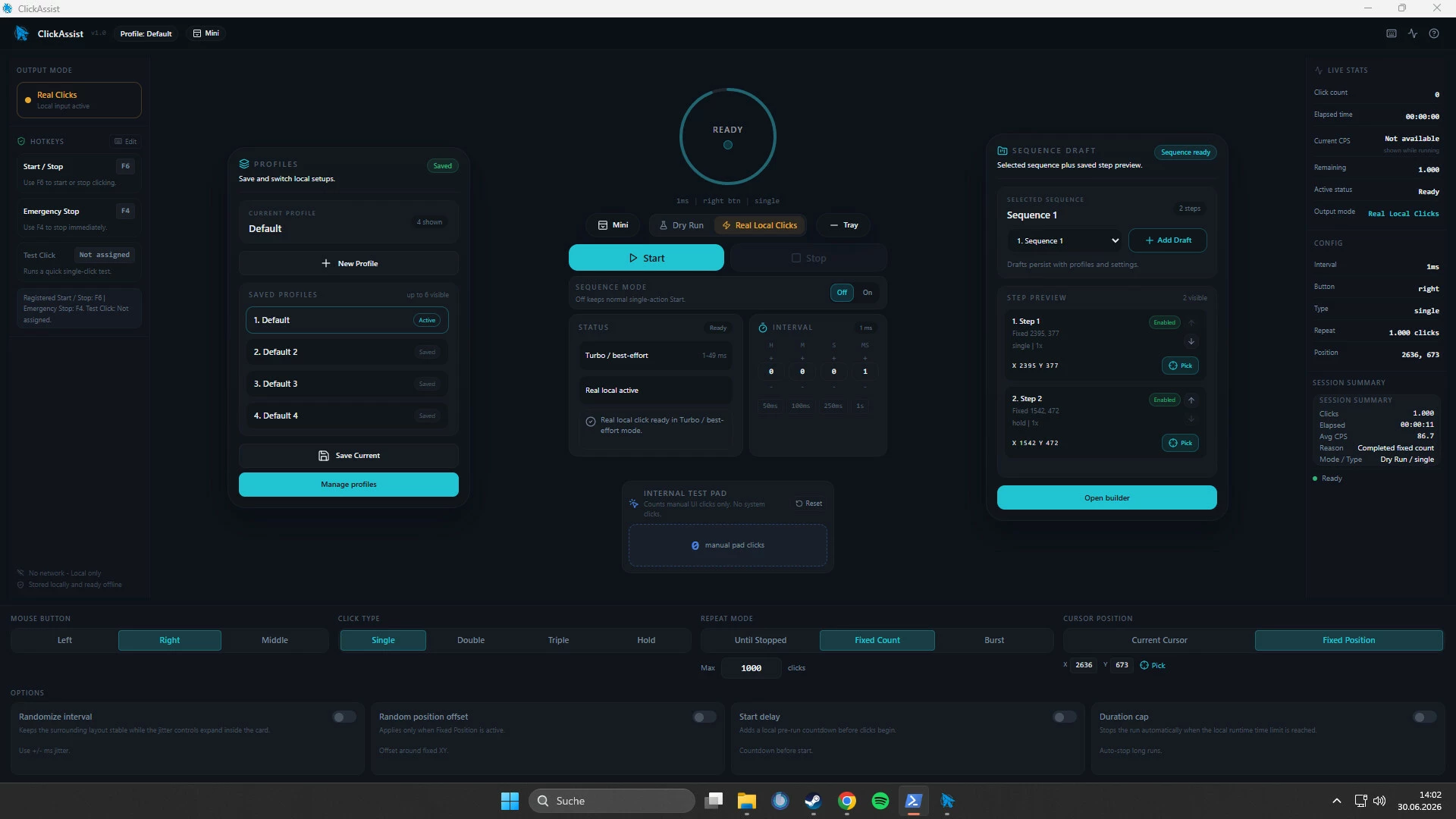Switch output to Dry Run mode
Image resolution: width=1456 pixels, height=819 pixels.
pyautogui.click(x=681, y=225)
